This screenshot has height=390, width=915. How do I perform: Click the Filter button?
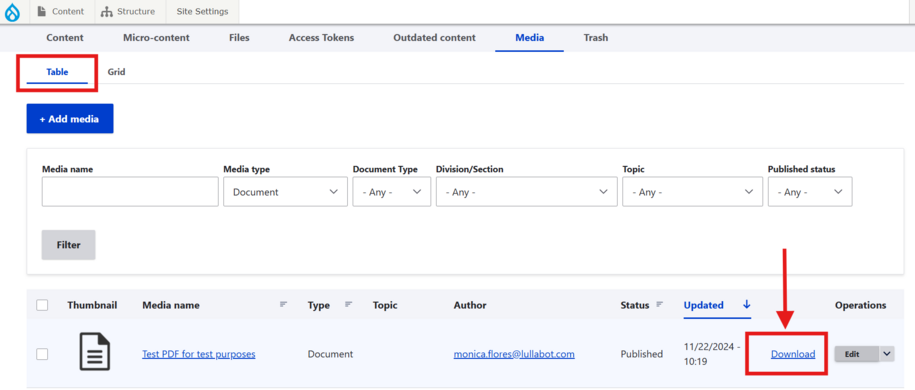point(68,245)
